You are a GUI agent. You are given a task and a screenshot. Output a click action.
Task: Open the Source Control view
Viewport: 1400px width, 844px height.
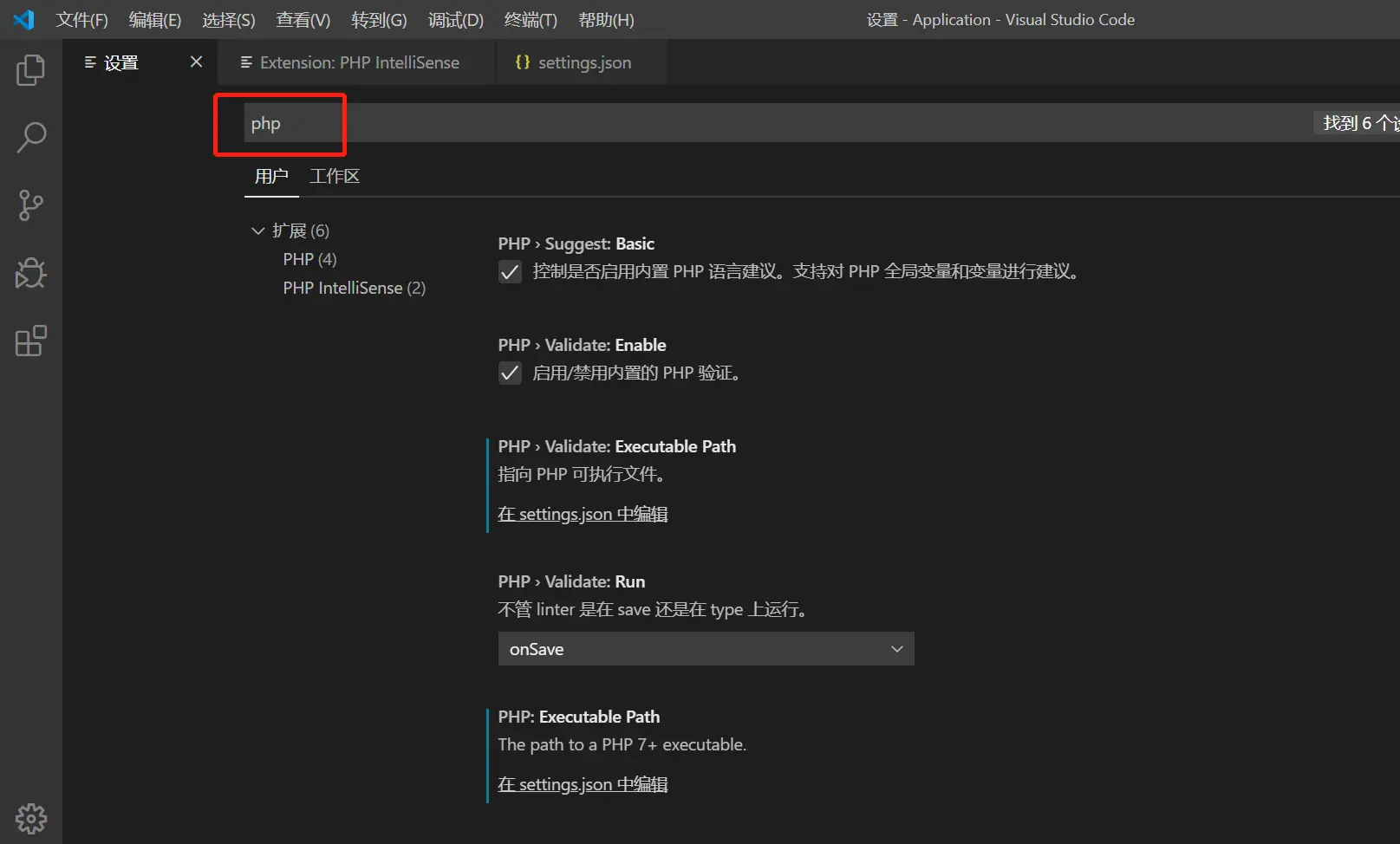point(31,205)
